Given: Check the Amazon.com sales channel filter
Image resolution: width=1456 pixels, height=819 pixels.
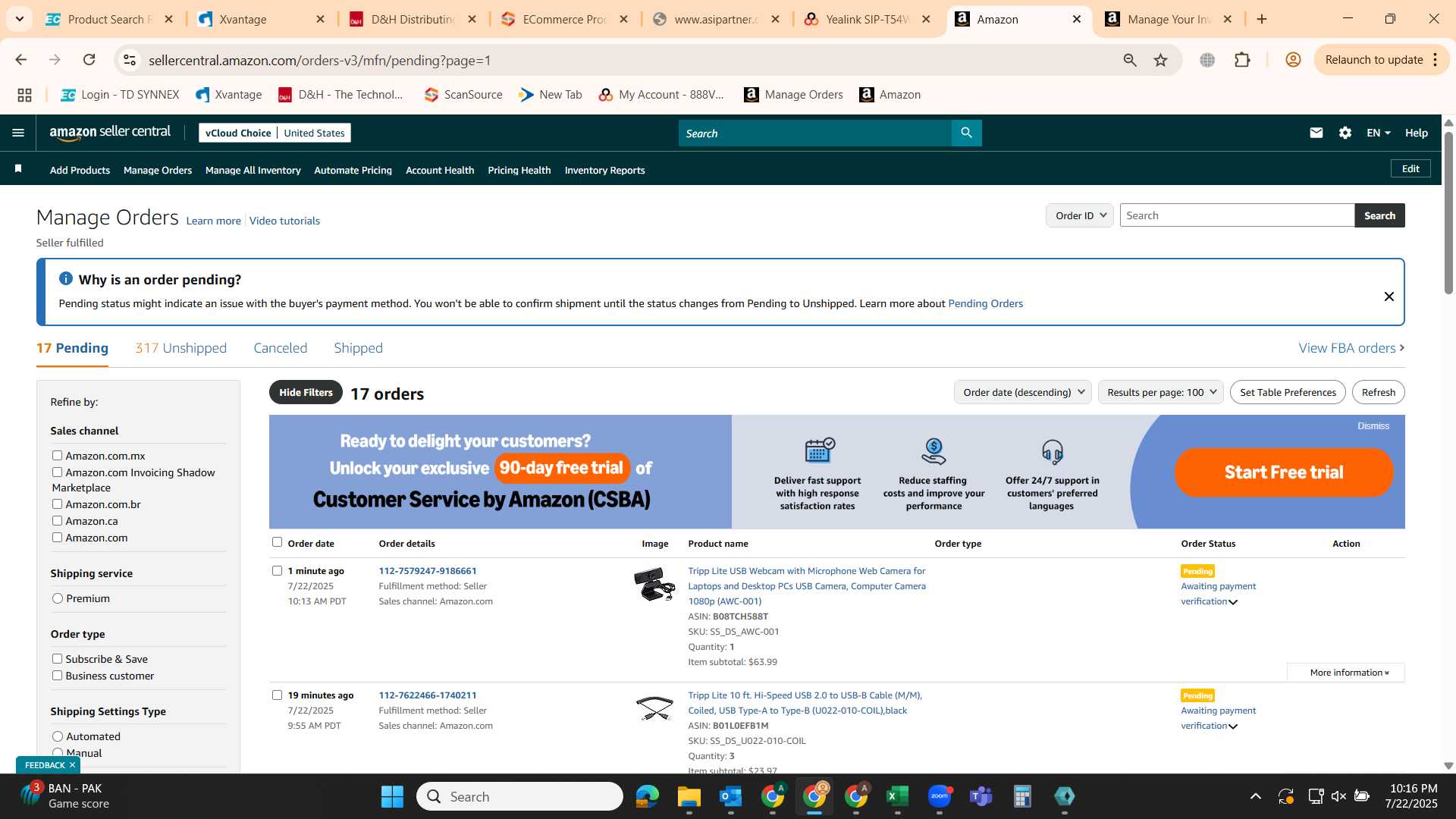Looking at the screenshot, I should point(57,537).
